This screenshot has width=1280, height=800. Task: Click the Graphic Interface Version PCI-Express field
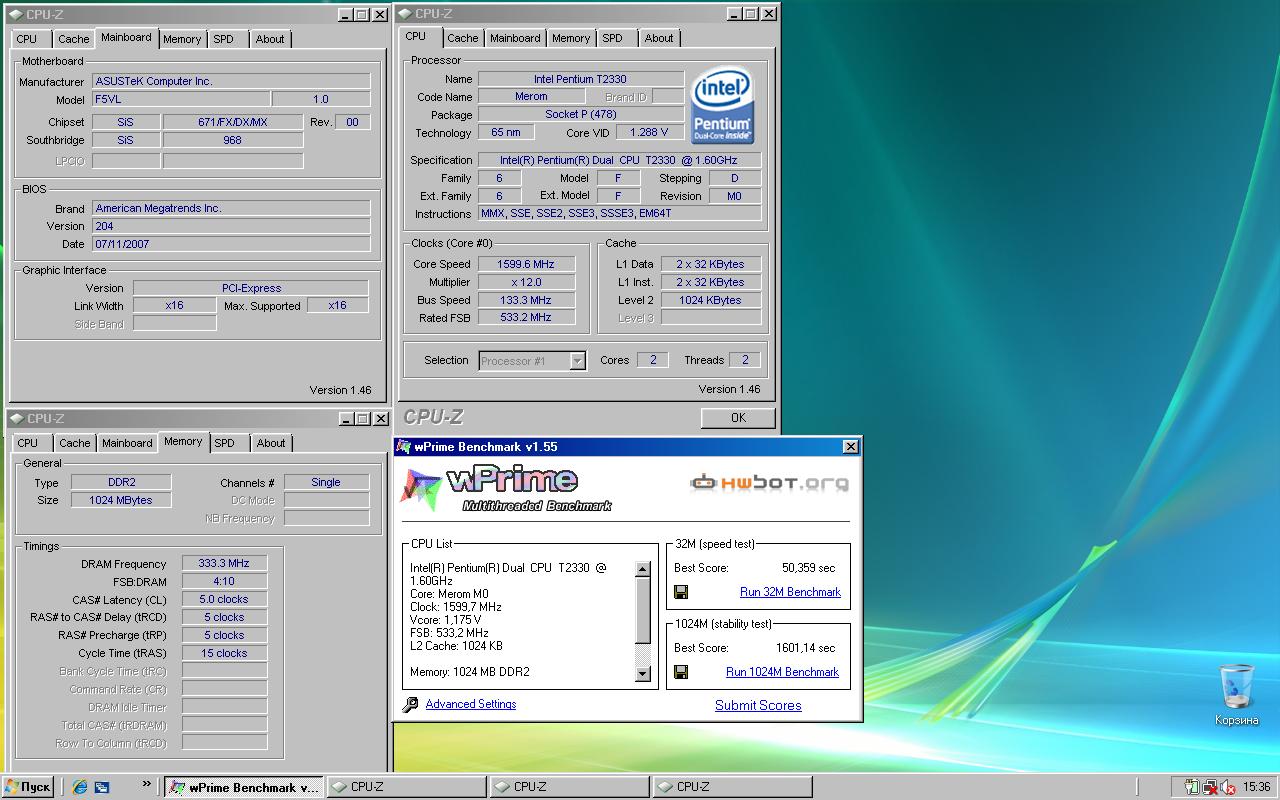251,288
